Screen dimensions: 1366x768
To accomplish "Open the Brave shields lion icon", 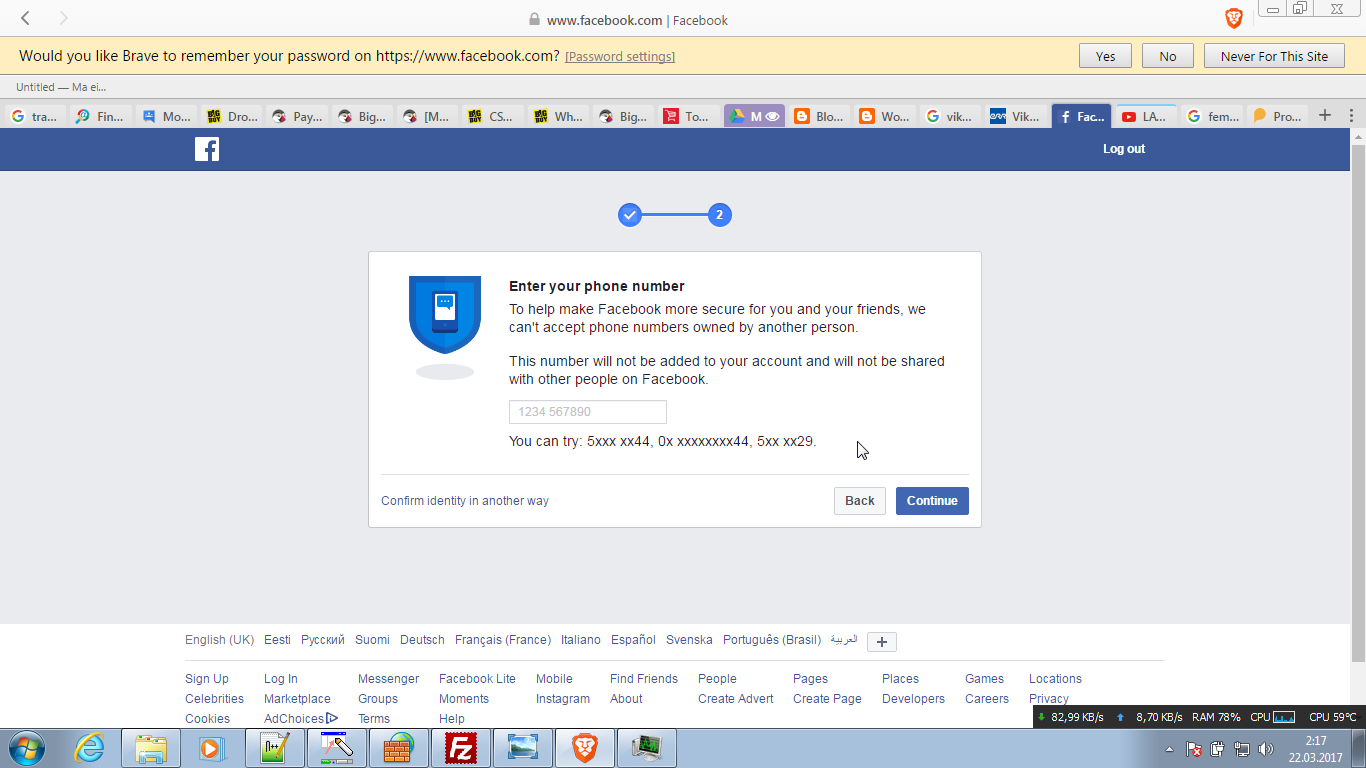I will [x=1233, y=18].
